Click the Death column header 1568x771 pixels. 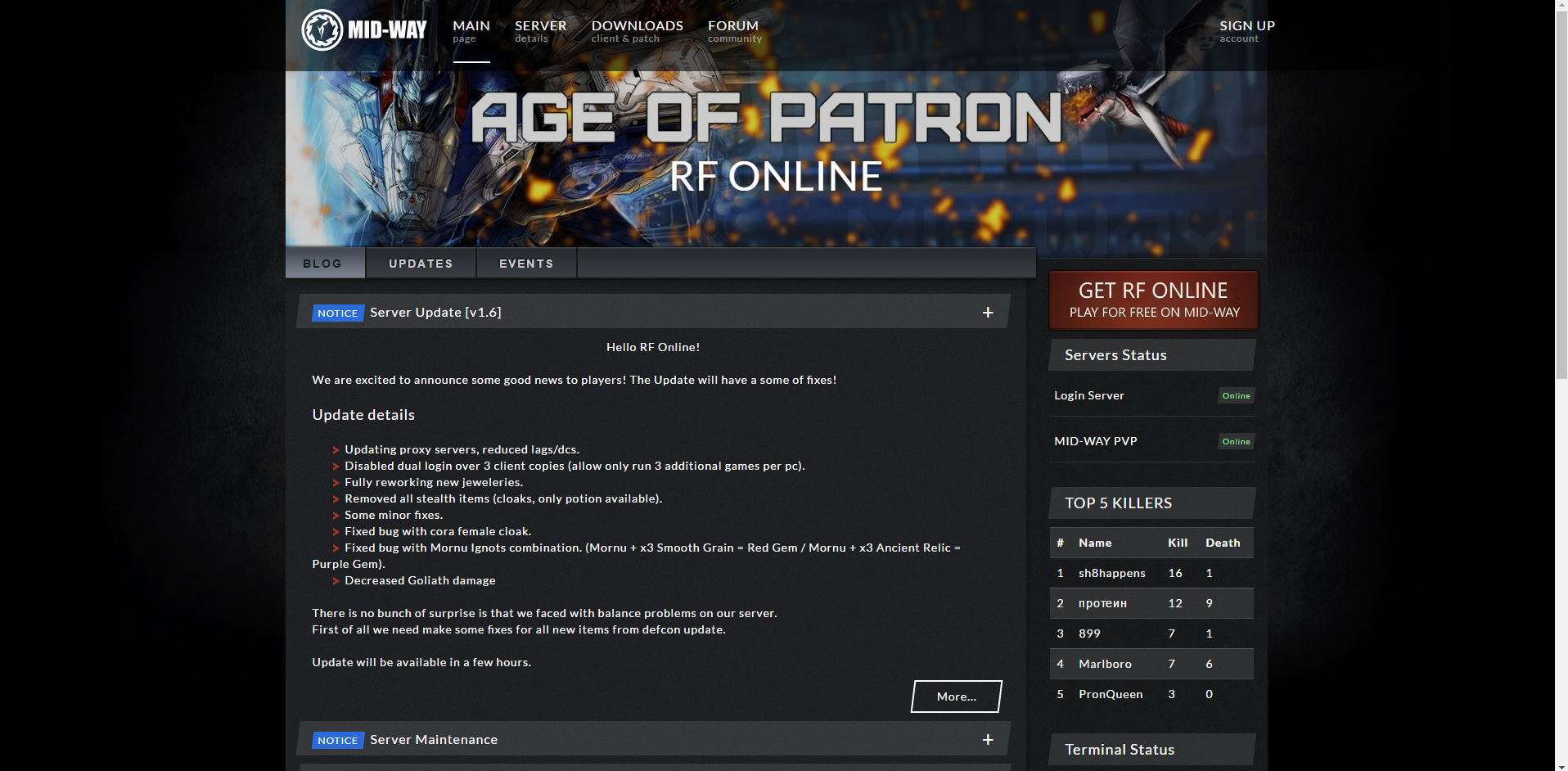(x=1223, y=543)
